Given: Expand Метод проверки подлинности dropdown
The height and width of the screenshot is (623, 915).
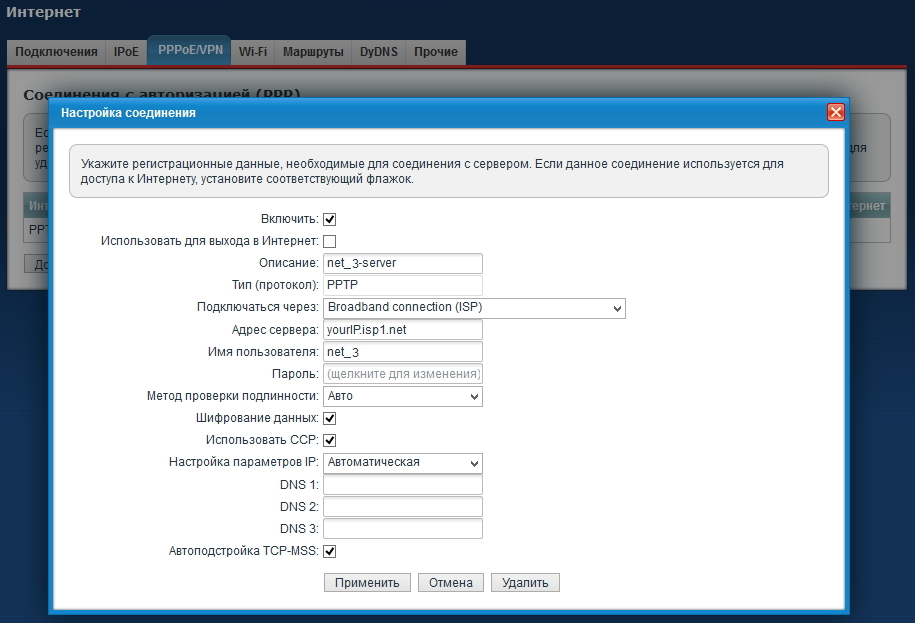Looking at the screenshot, I should [402, 396].
